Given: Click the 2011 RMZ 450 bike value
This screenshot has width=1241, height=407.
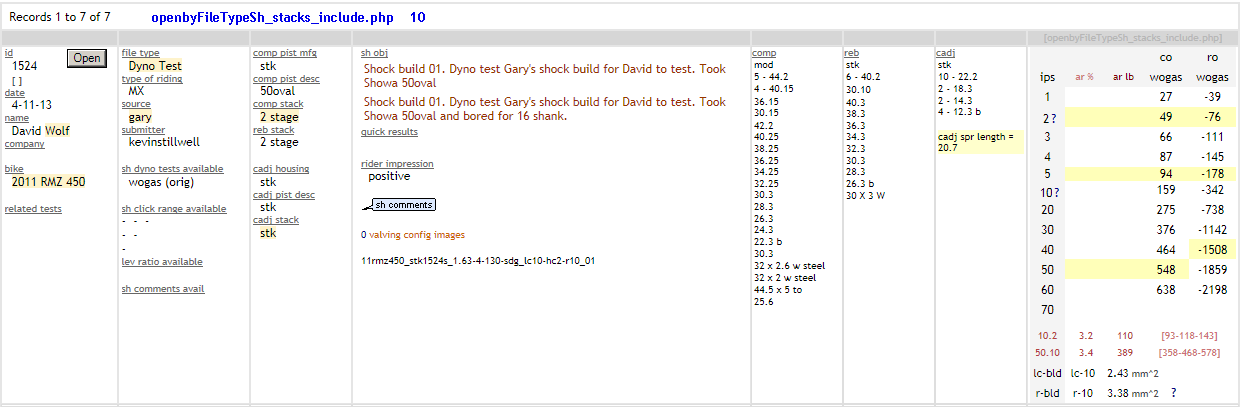Looking at the screenshot, I should click(x=49, y=182).
